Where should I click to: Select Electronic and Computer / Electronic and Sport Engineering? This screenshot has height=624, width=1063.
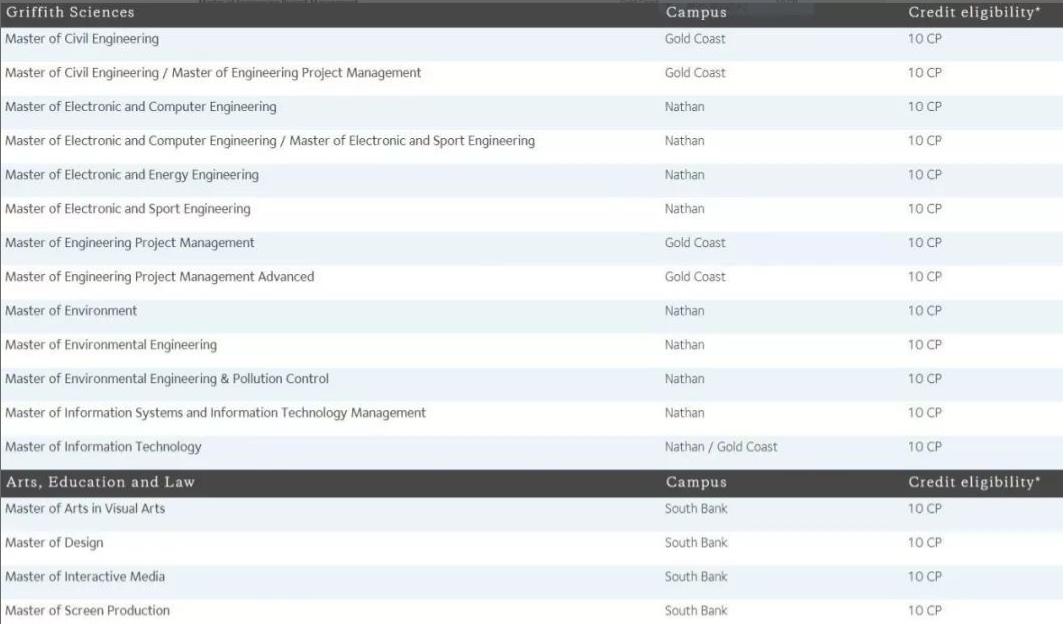pos(270,141)
